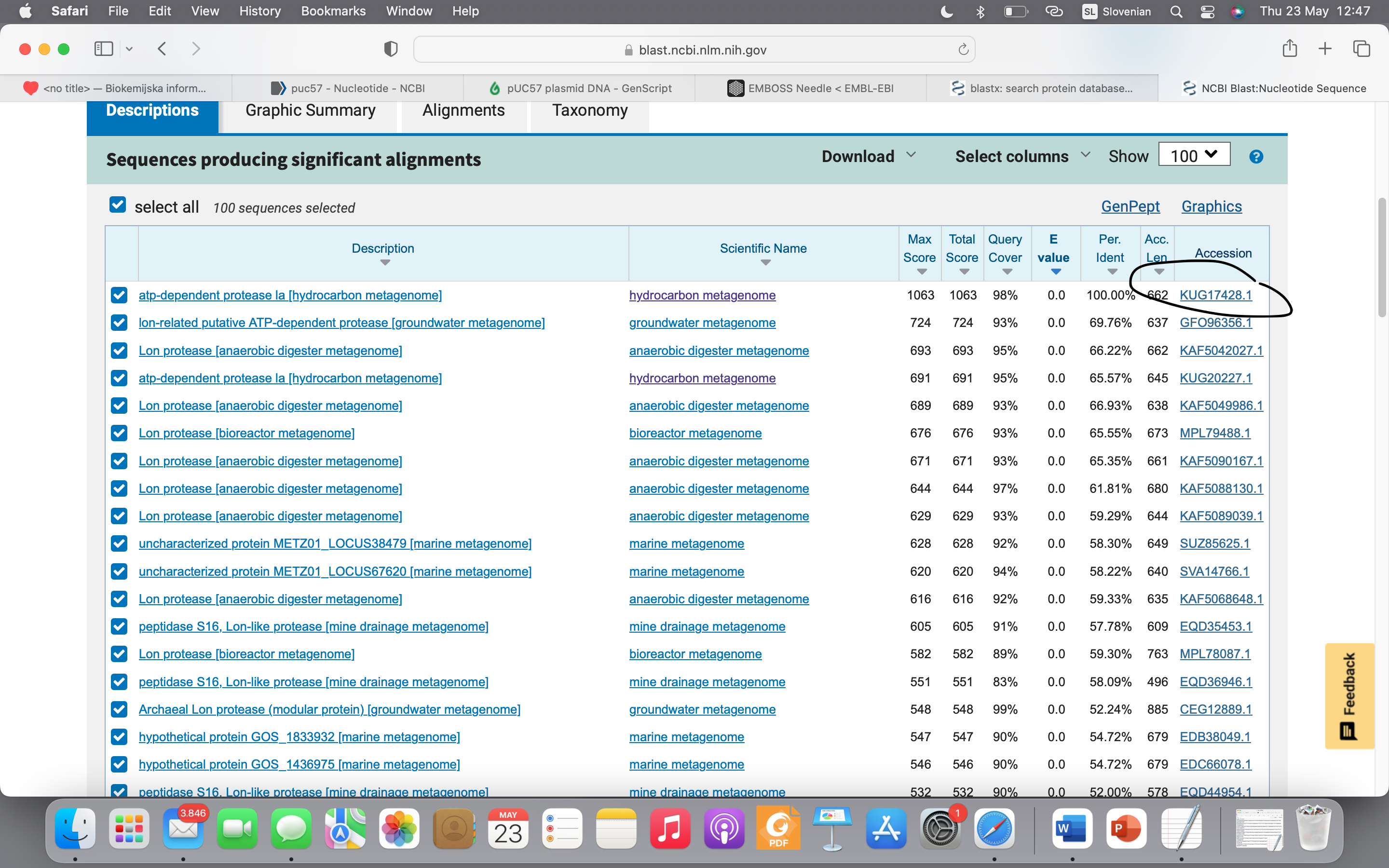The image size is (1389, 868).
Task: Open Calendar showing May 23 in Dock
Action: (x=508, y=828)
